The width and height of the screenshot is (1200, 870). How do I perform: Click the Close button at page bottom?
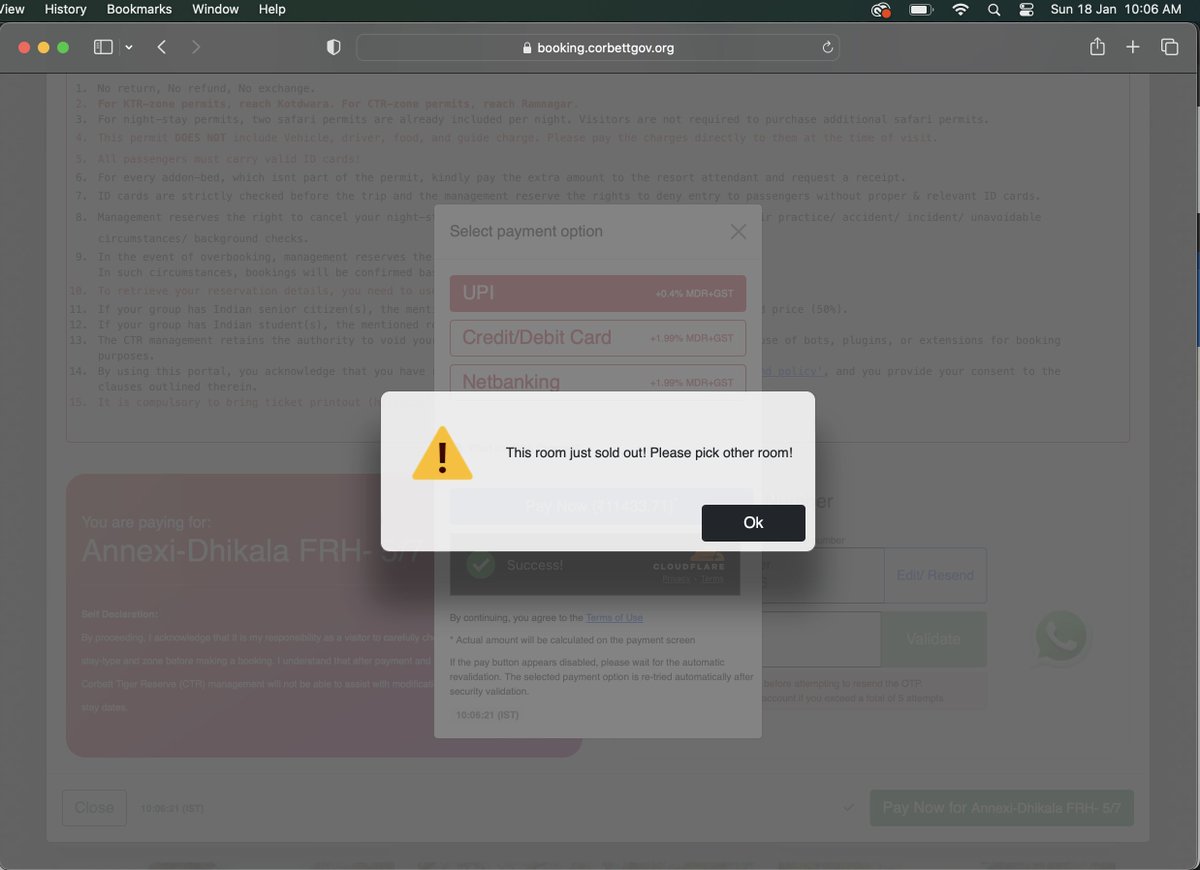click(x=94, y=807)
